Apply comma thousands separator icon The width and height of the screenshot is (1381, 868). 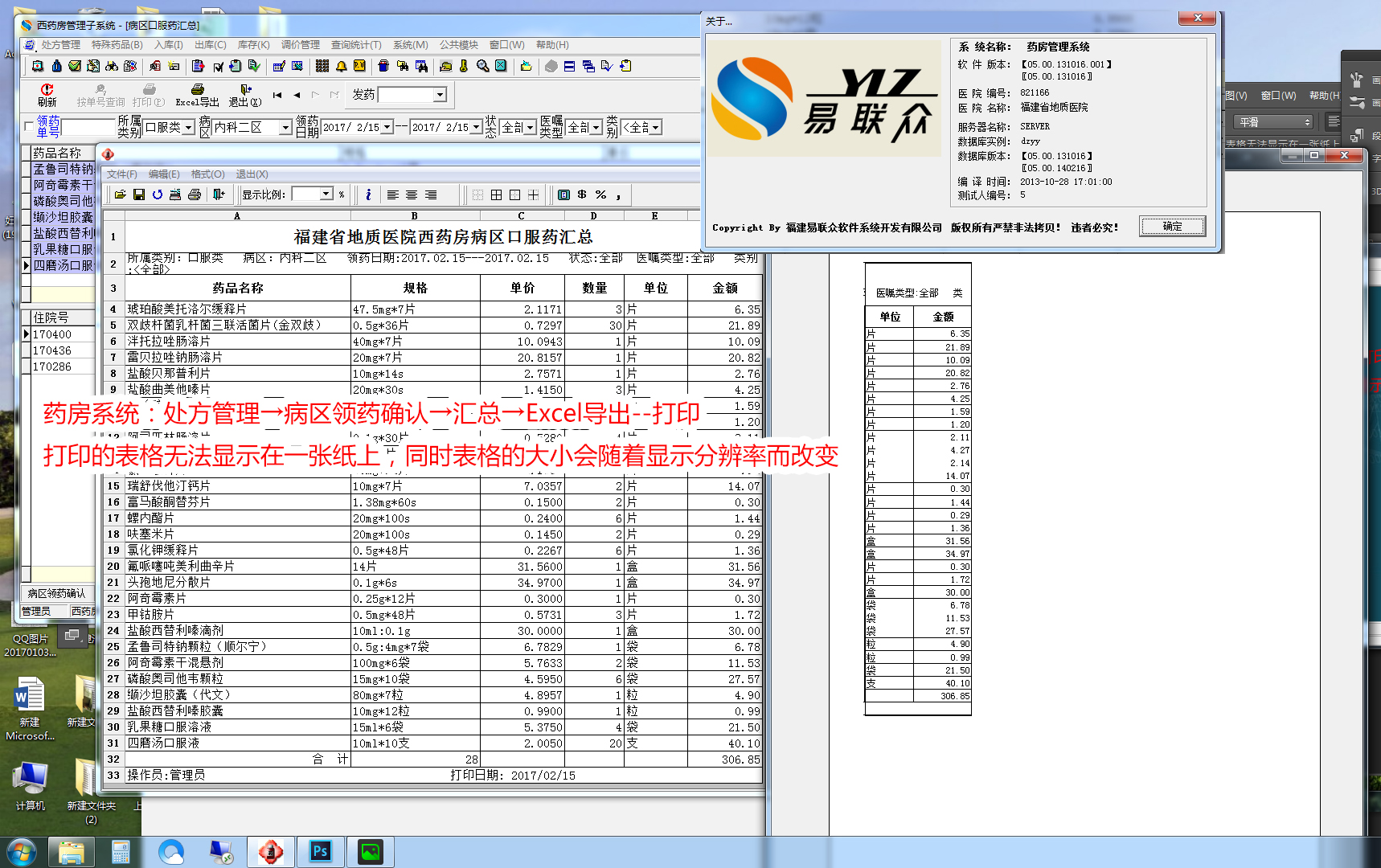coord(618,194)
